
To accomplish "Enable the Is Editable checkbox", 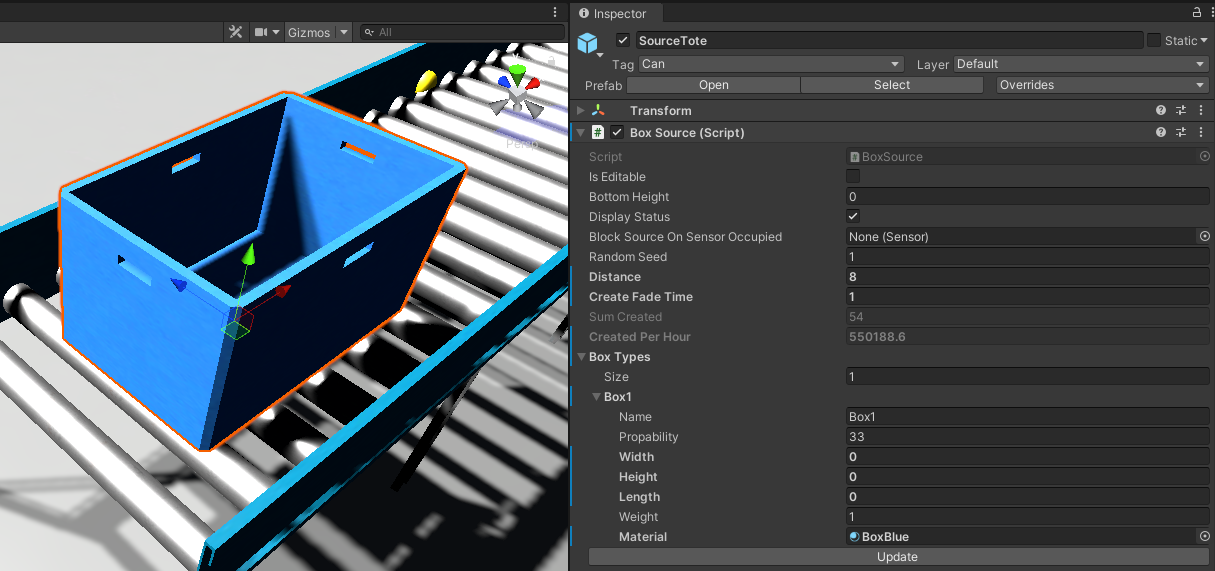I will (853, 177).
